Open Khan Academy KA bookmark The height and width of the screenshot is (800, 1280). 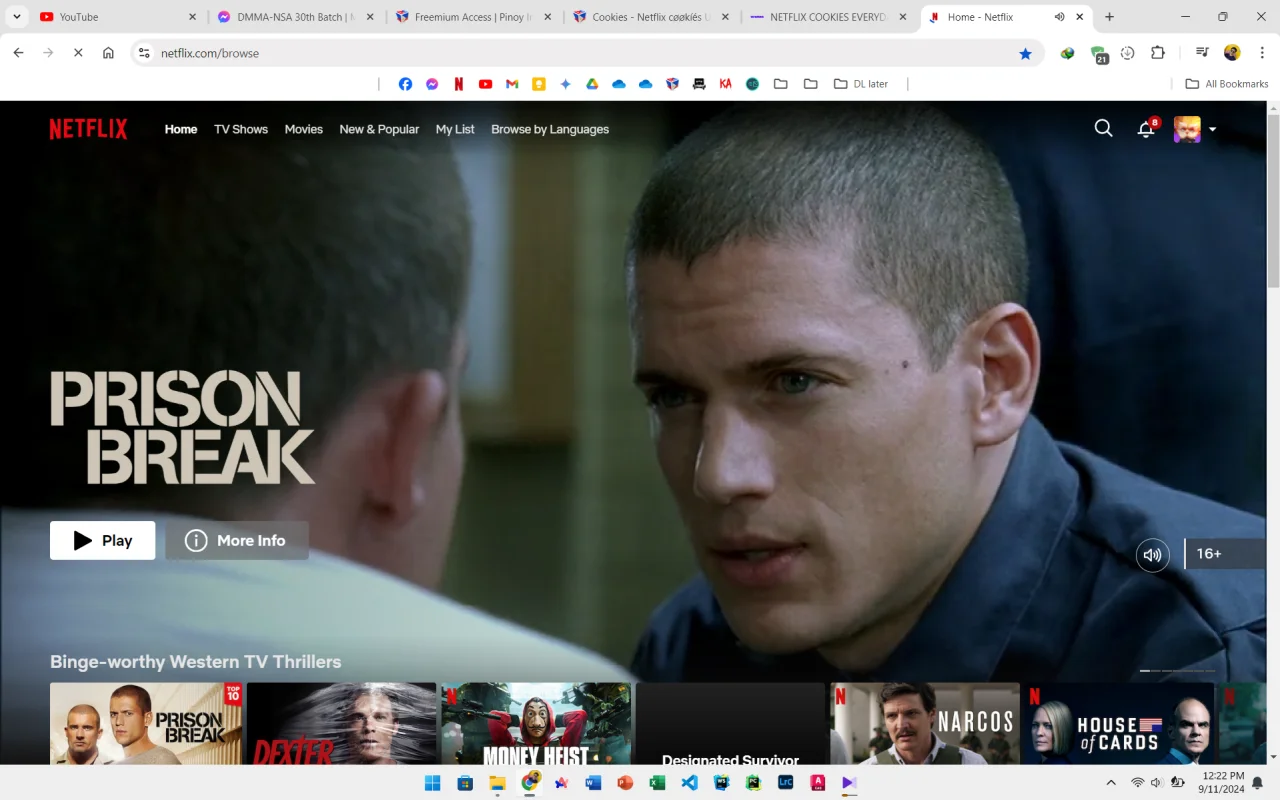click(x=725, y=84)
